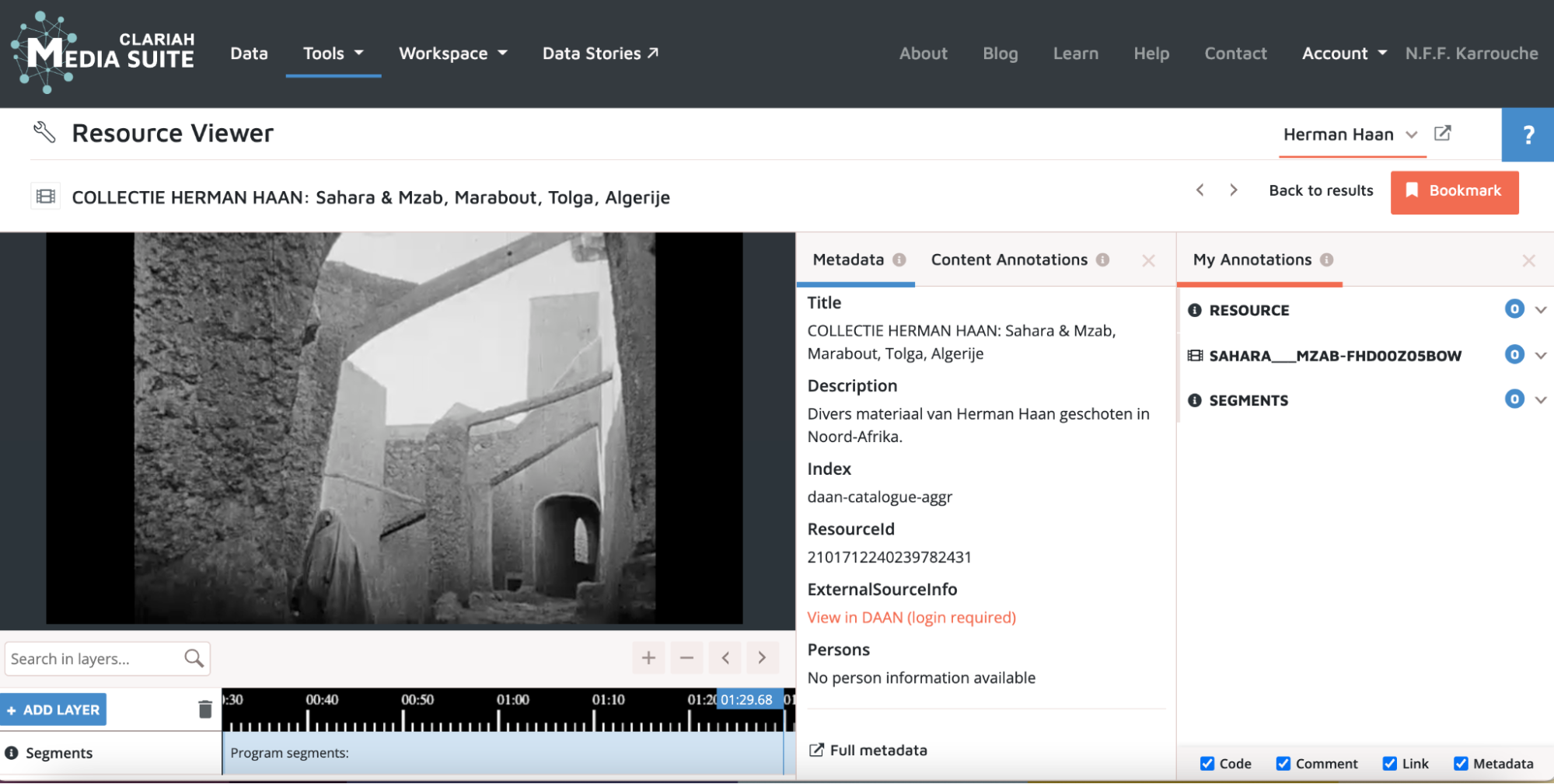Open project in new window icon
The height and width of the screenshot is (784, 1554).
1442,134
